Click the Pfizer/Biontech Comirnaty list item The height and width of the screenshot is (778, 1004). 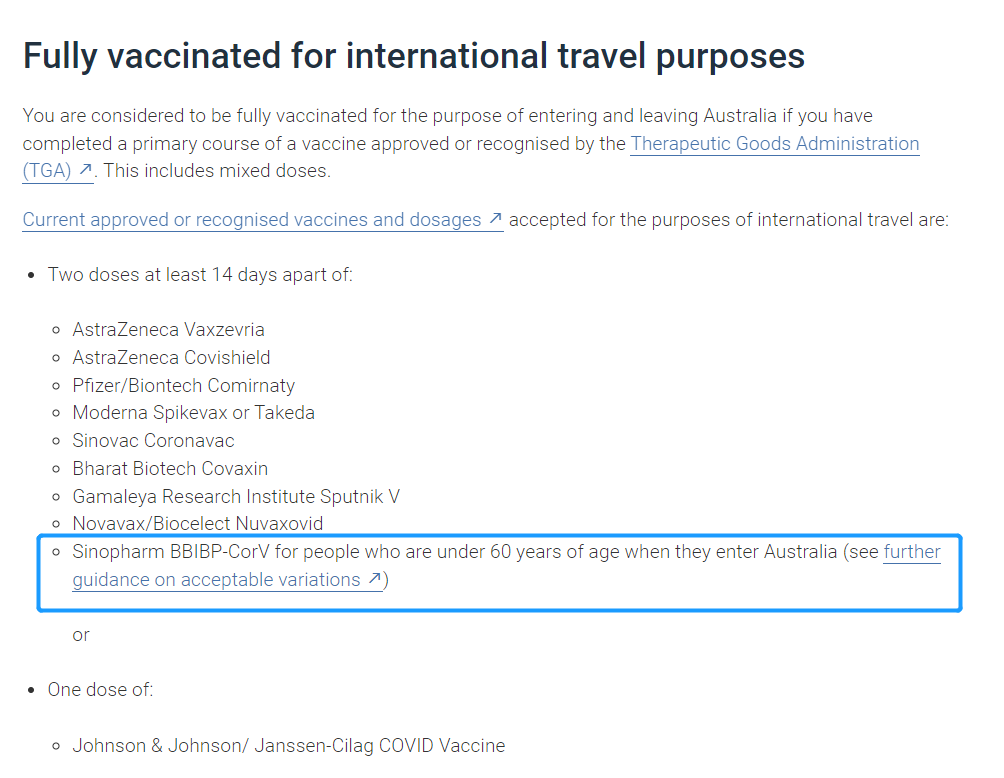click(x=184, y=385)
